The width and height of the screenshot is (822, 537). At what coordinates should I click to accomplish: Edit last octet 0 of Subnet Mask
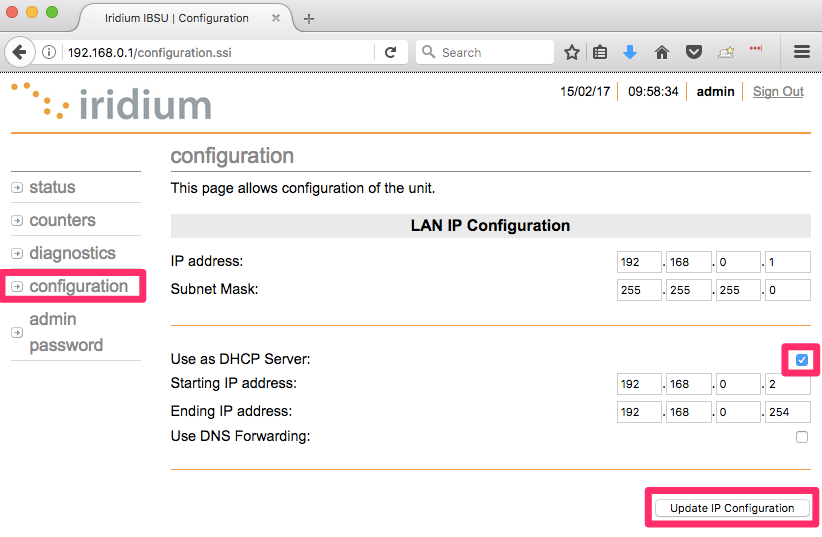click(x=788, y=290)
